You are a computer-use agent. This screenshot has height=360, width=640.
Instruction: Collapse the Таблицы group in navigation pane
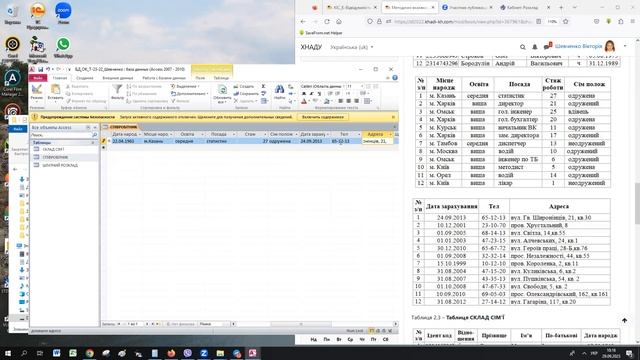pyautogui.click(x=93, y=142)
